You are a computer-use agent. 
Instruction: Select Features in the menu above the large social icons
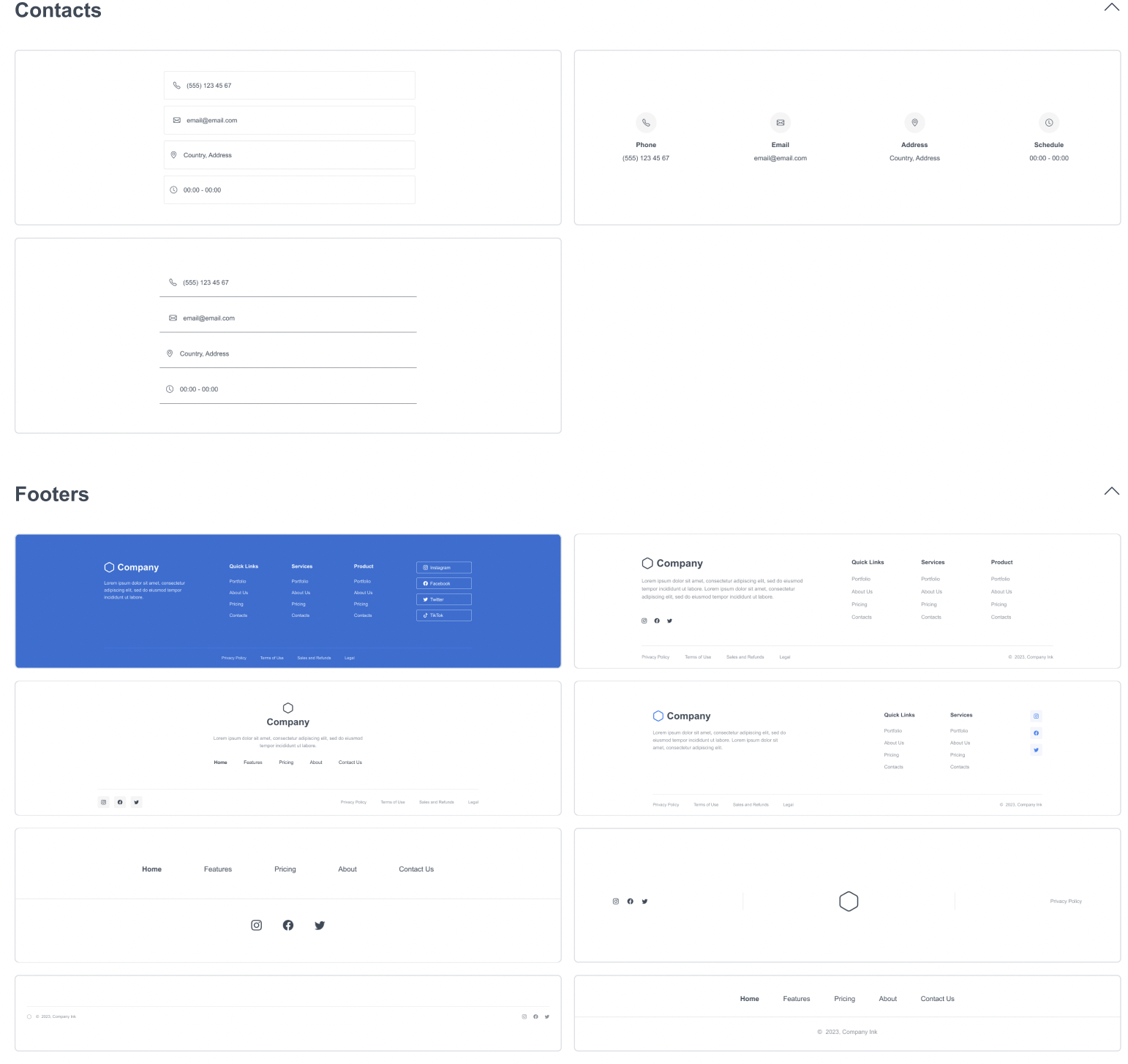point(218,869)
